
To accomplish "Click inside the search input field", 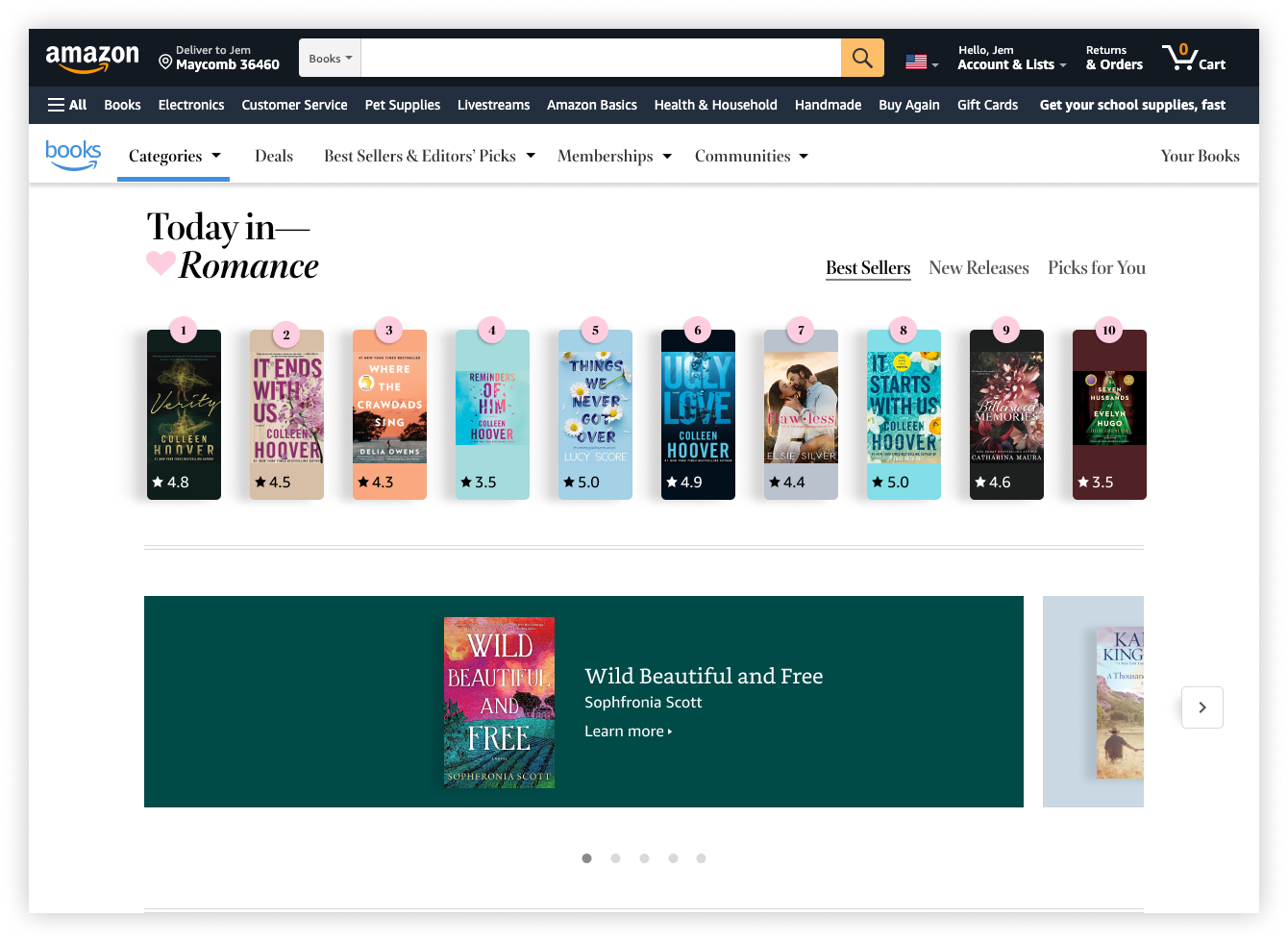I will pos(601,58).
